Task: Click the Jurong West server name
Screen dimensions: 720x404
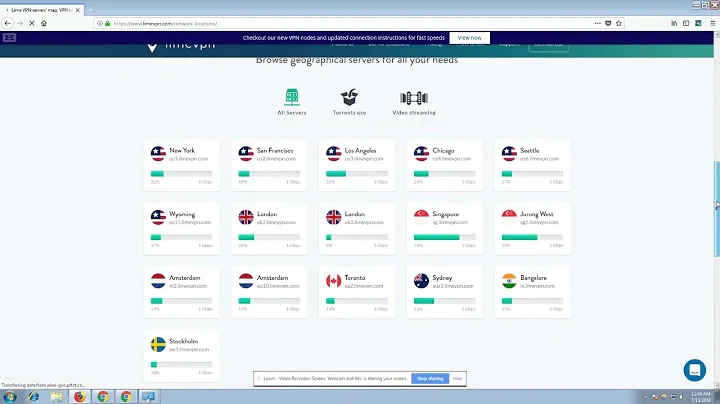Action: (x=537, y=214)
